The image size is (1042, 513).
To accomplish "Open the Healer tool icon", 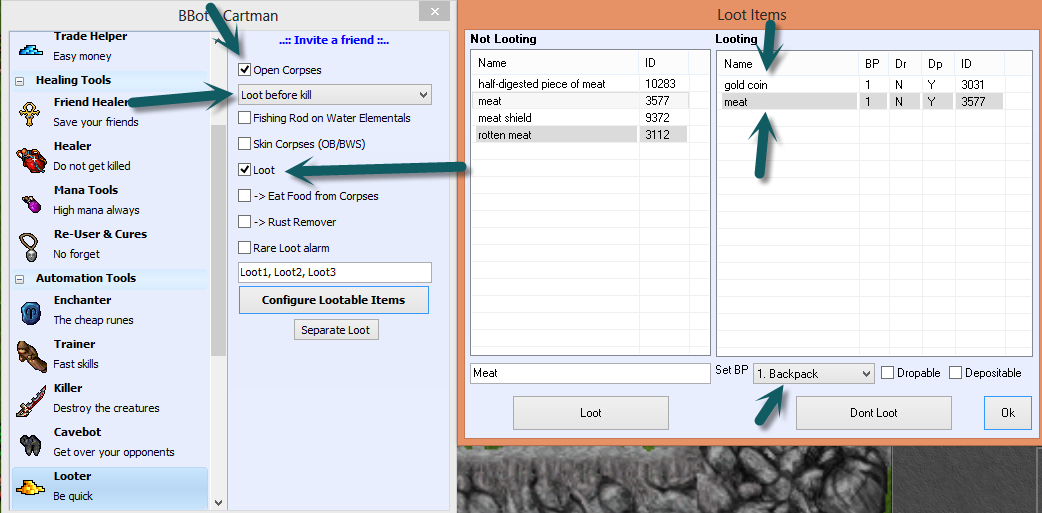I will coord(29,156).
